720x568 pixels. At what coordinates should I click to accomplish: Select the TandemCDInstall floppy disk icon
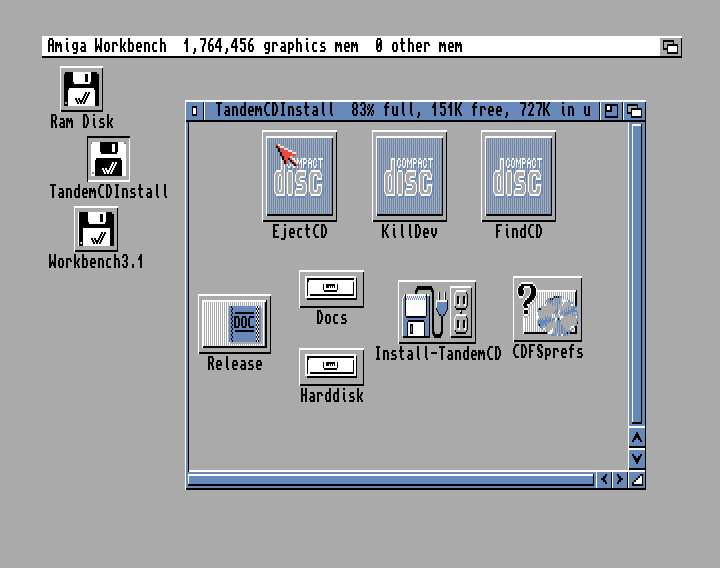click(108, 159)
